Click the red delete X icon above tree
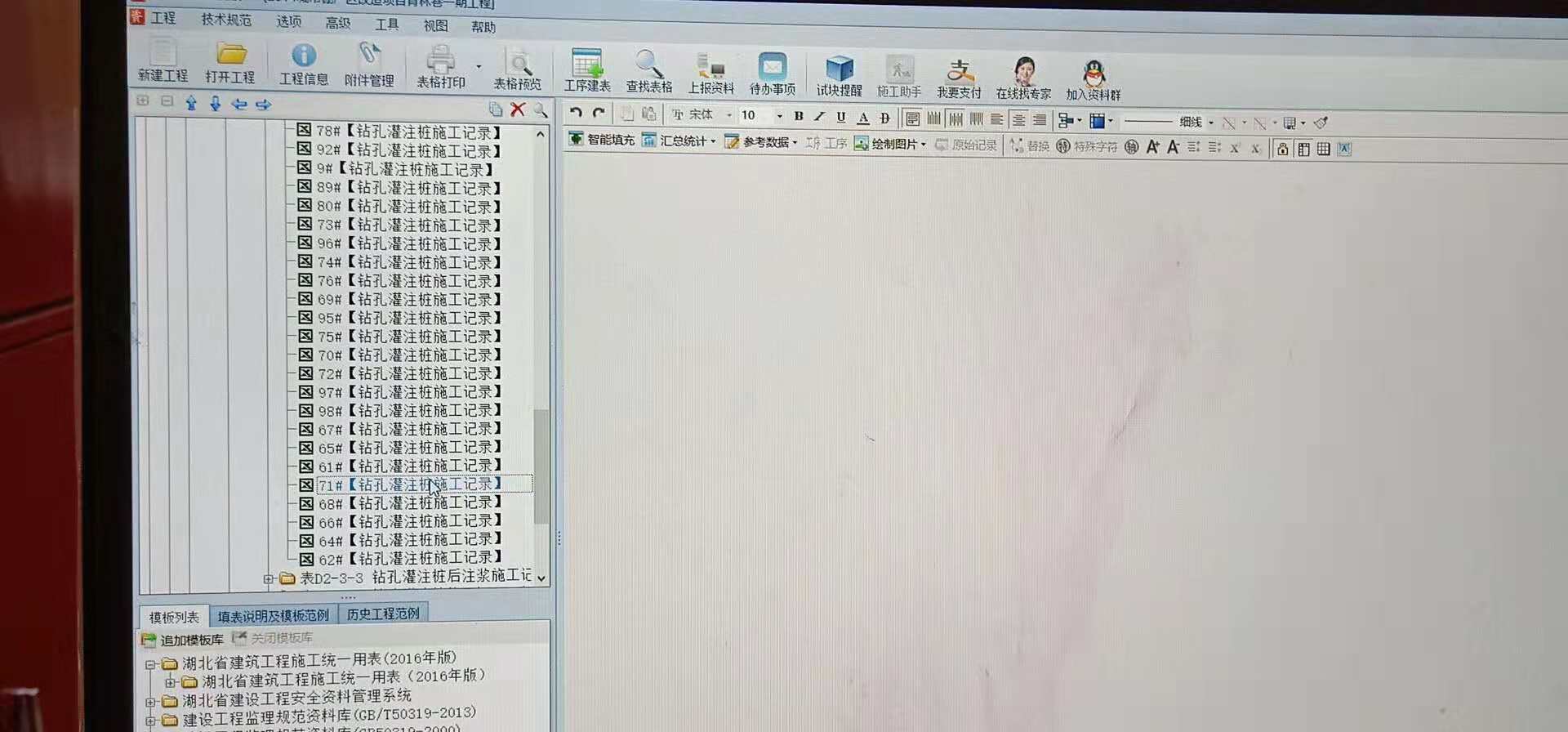Image resolution: width=1568 pixels, height=732 pixels. point(518,109)
